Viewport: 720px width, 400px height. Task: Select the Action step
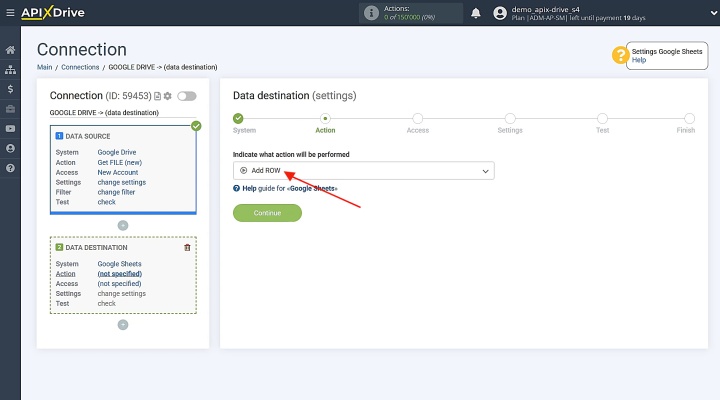tap(325, 118)
